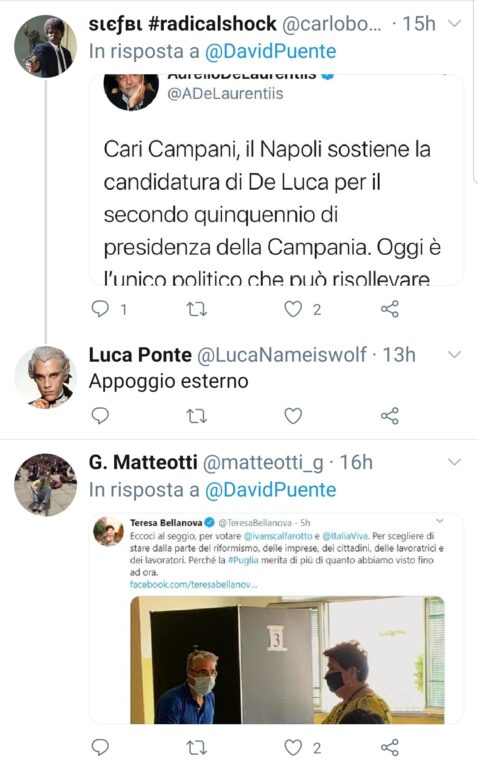Share the tweet quoting ADeLaurentiis
Image resolution: width=478 pixels, height=768 pixels.
pos(390,309)
